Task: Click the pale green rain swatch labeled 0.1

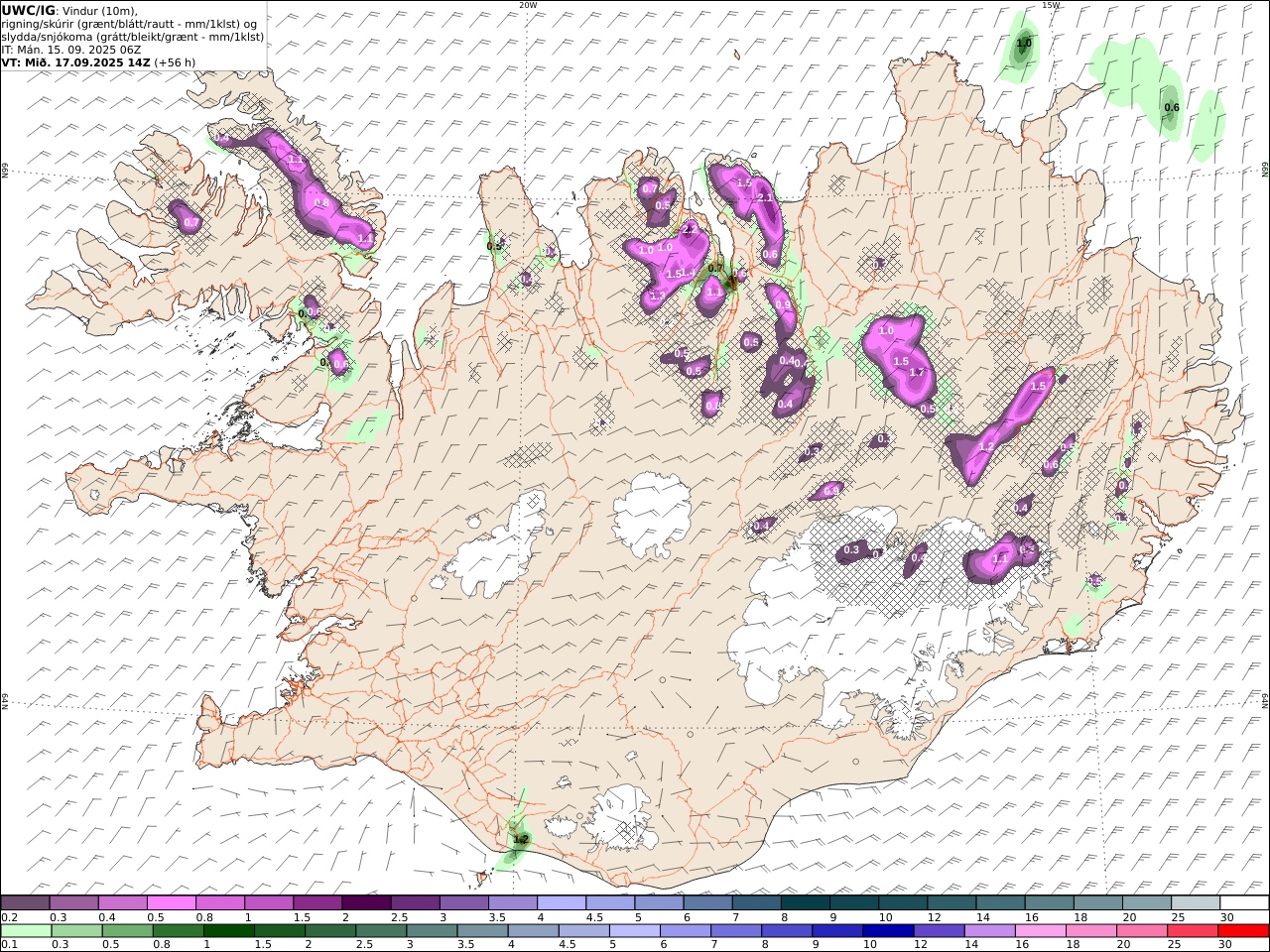Action: pyautogui.click(x=26, y=930)
